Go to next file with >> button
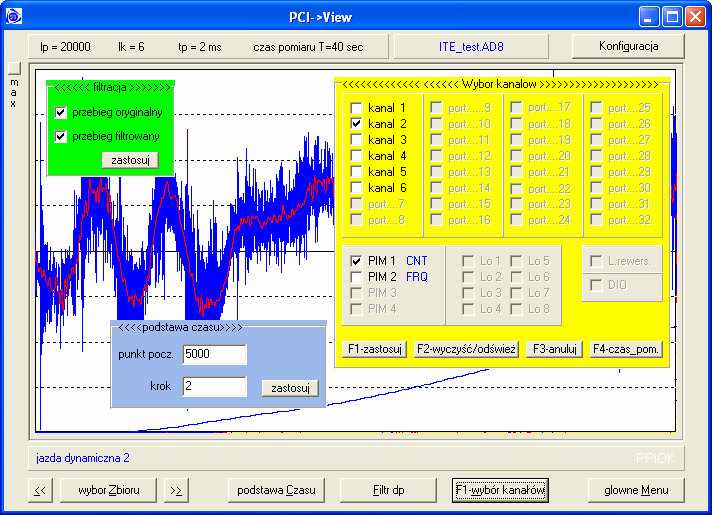Viewport: 712px width, 515px height. coord(176,490)
